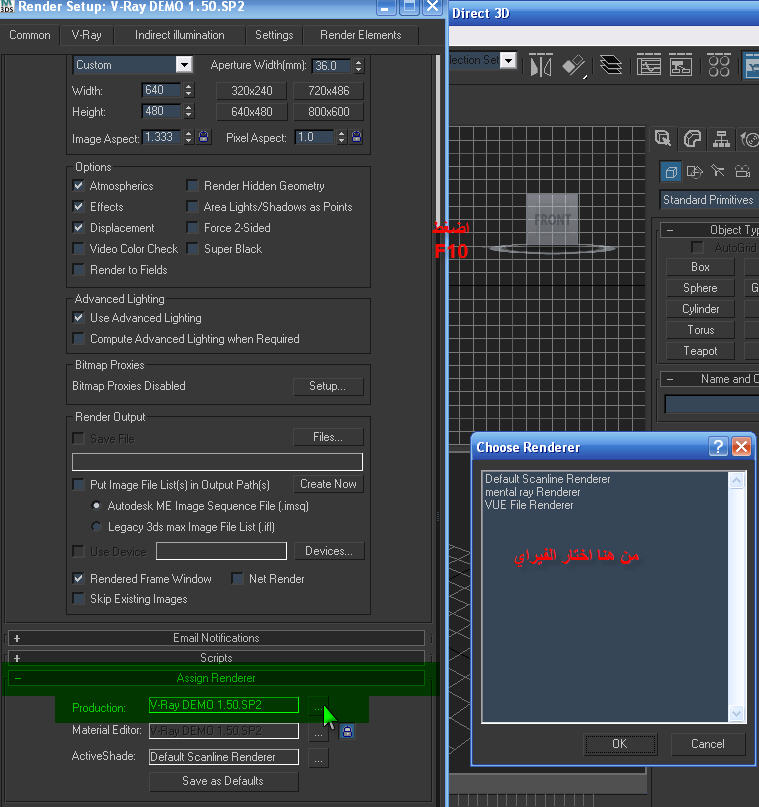Disable the Atmospherics checkbox

[x=79, y=185]
